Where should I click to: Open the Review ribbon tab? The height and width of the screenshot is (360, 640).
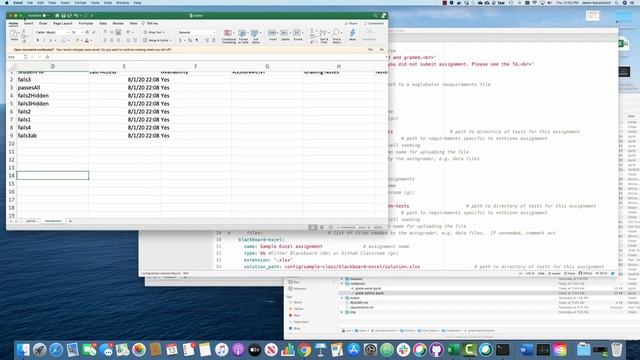click(118, 23)
